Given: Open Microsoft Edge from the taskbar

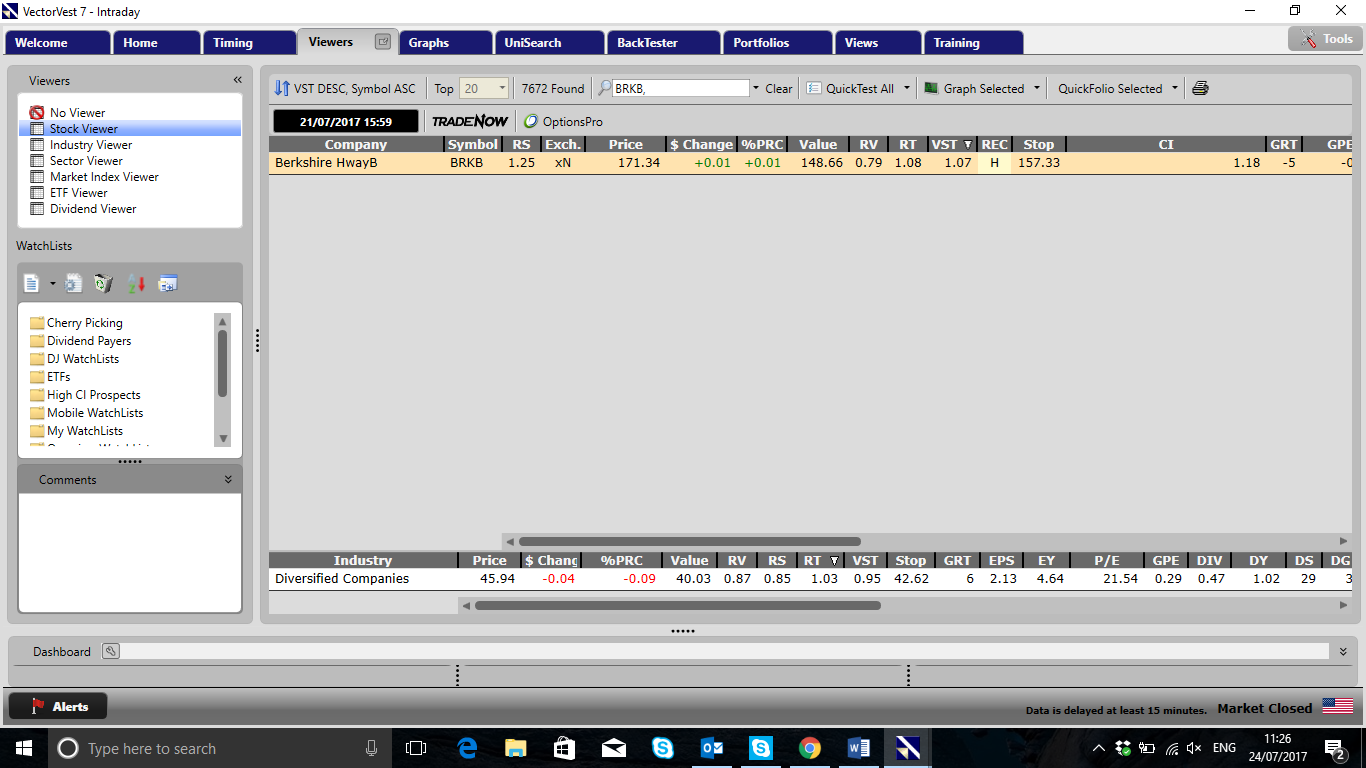Looking at the screenshot, I should tap(467, 748).
